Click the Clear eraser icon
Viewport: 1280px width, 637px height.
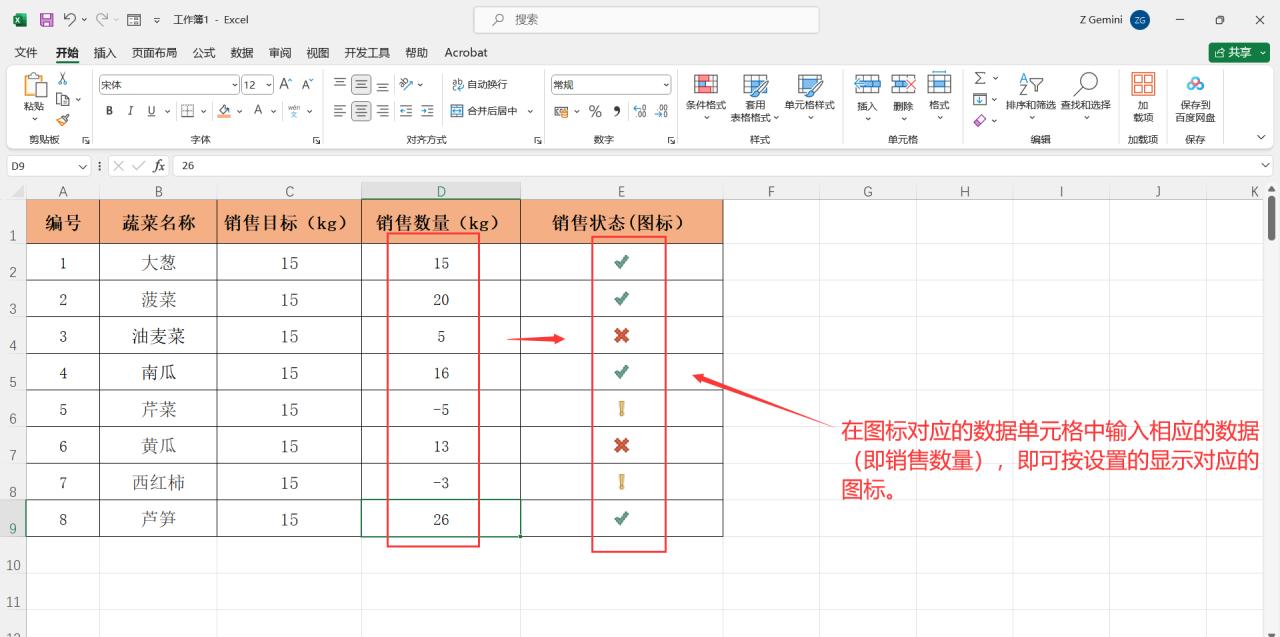pos(980,120)
